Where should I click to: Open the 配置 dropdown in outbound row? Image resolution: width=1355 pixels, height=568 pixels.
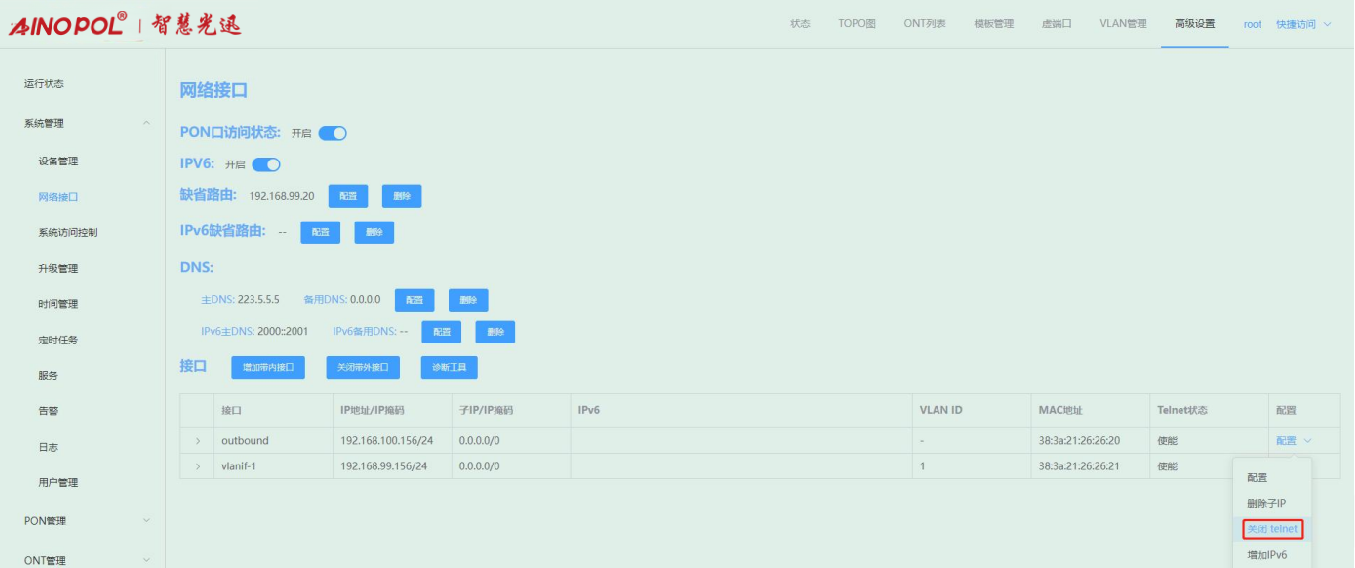click(1292, 441)
